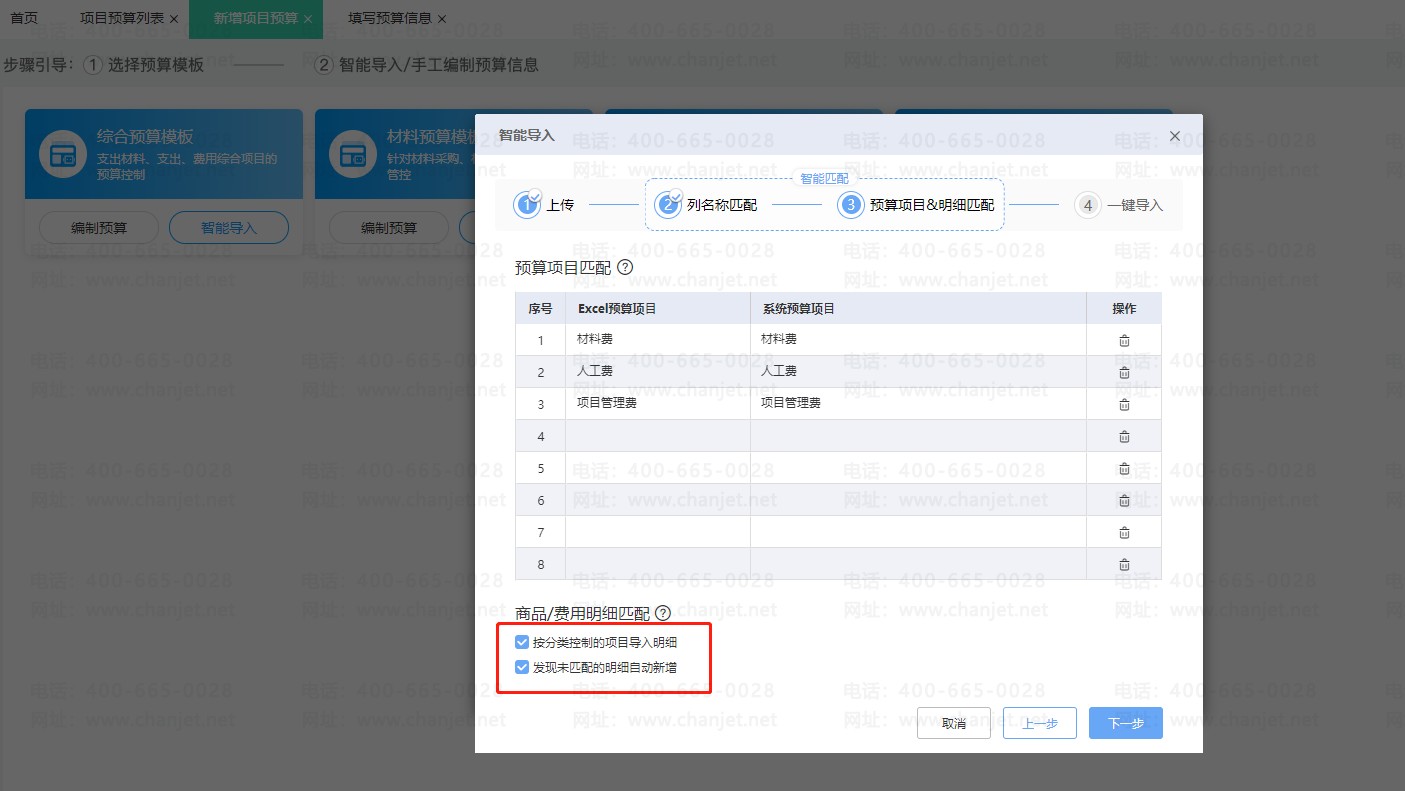Click trash icon in row 4
Image resolution: width=1405 pixels, height=791 pixels.
point(1124,437)
